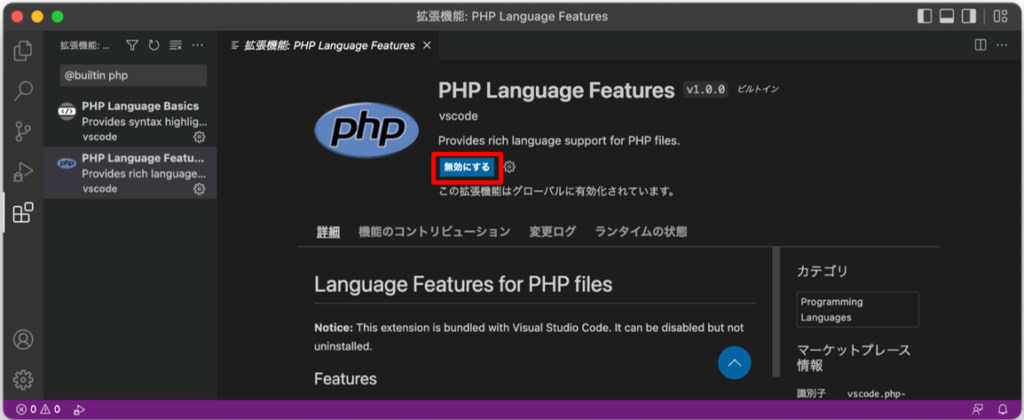Select PHP Language Basics in the list

pyautogui.click(x=130, y=121)
